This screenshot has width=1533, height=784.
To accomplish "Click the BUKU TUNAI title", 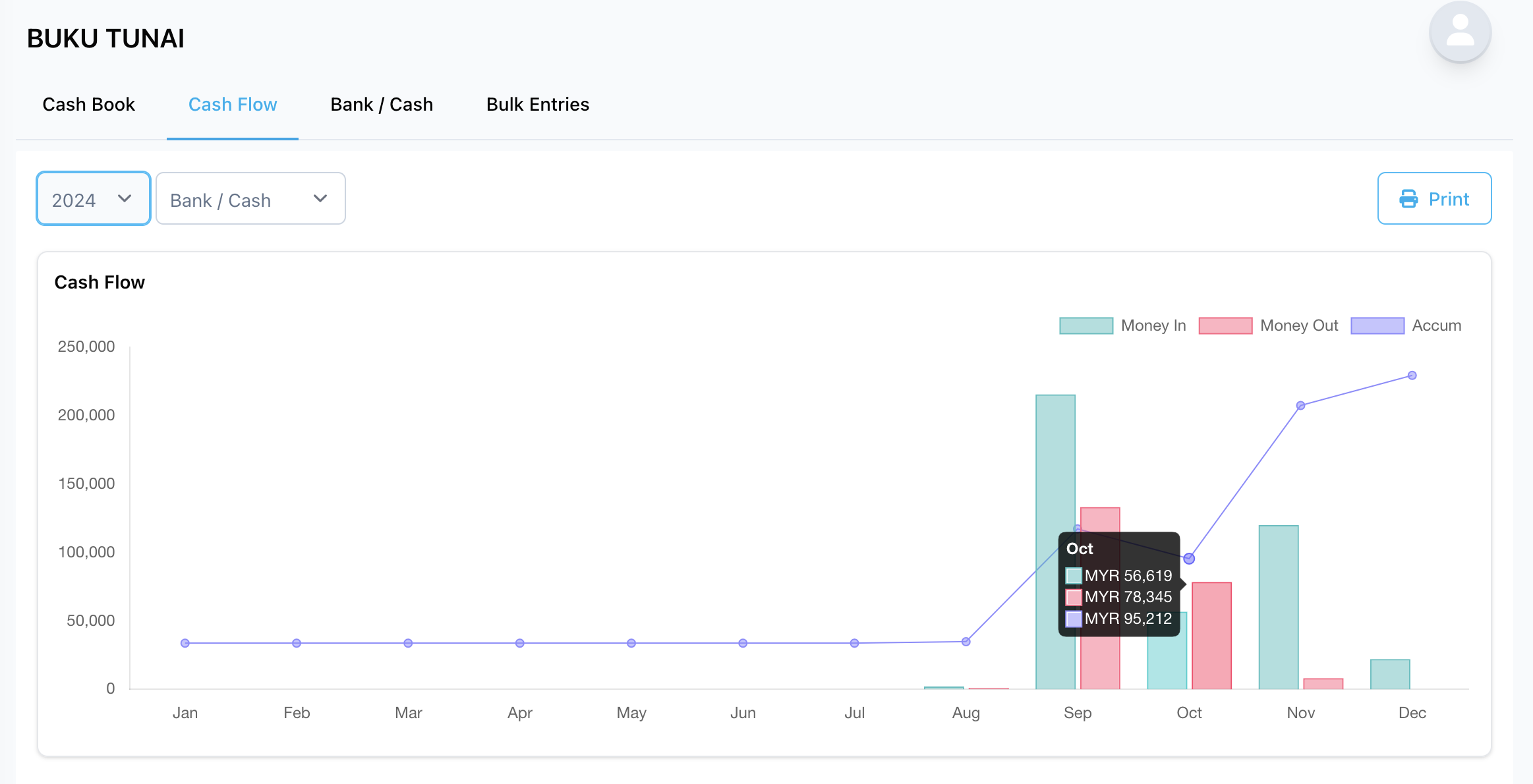I will coord(105,39).
